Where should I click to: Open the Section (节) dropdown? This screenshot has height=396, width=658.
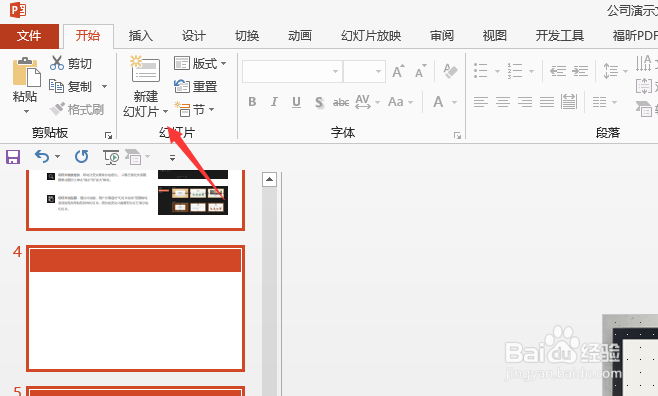[194, 110]
